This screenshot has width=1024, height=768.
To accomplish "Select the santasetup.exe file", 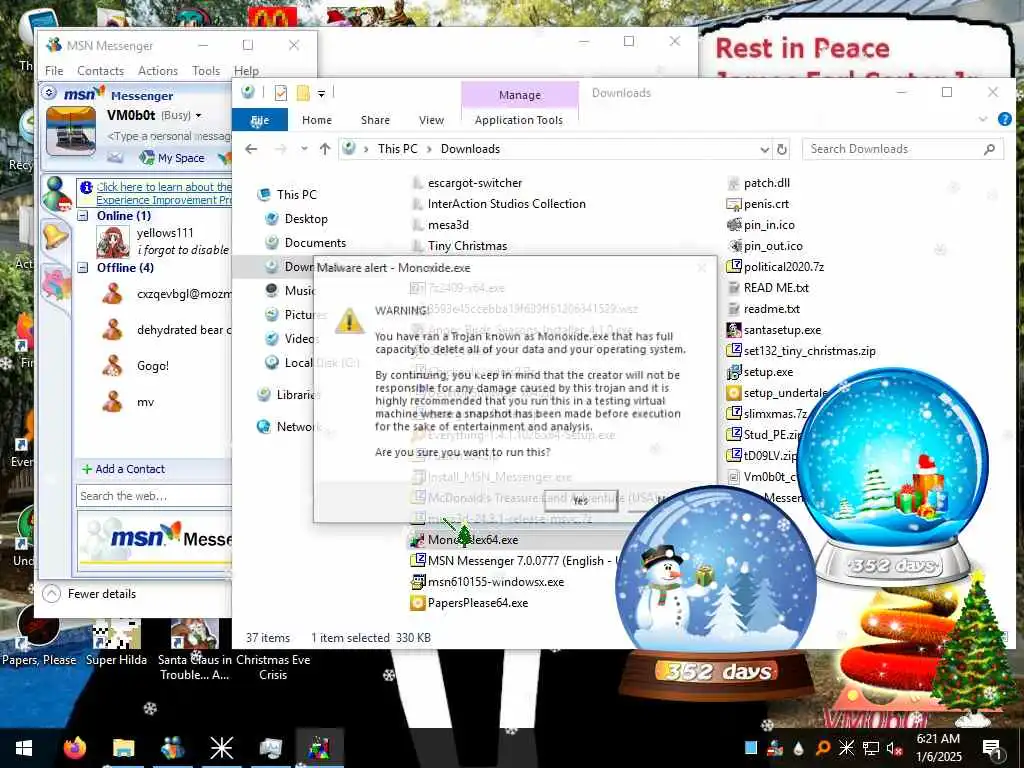I will click(x=782, y=330).
